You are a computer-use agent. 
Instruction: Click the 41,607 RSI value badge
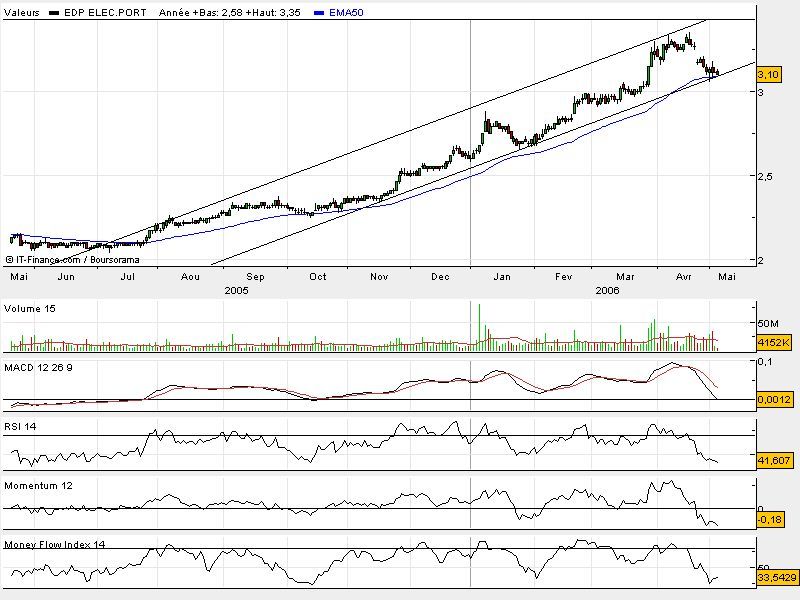coord(774,461)
